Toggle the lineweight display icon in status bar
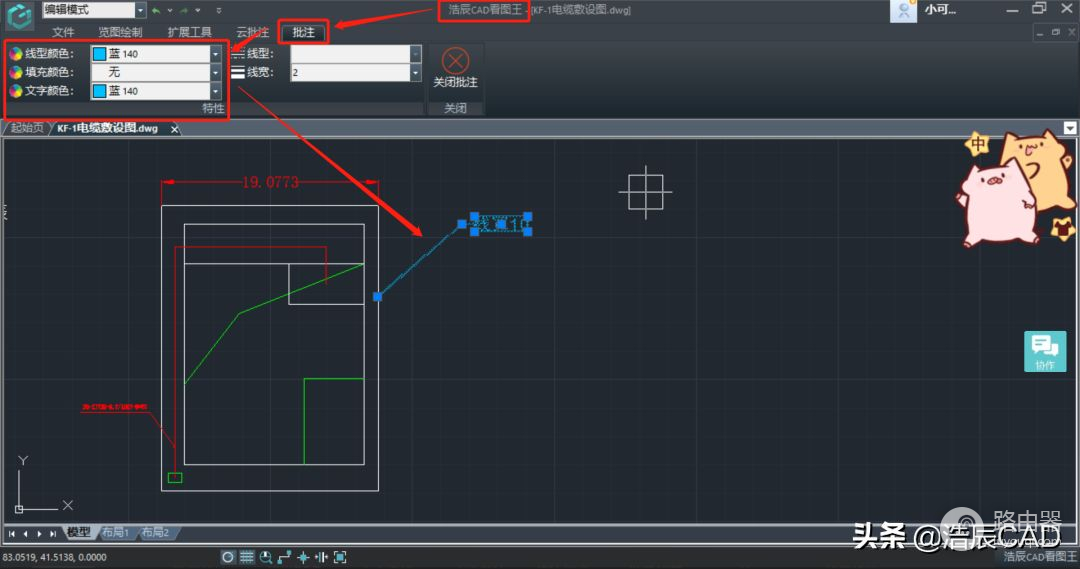Screen dimensions: 1080x569 point(321,557)
